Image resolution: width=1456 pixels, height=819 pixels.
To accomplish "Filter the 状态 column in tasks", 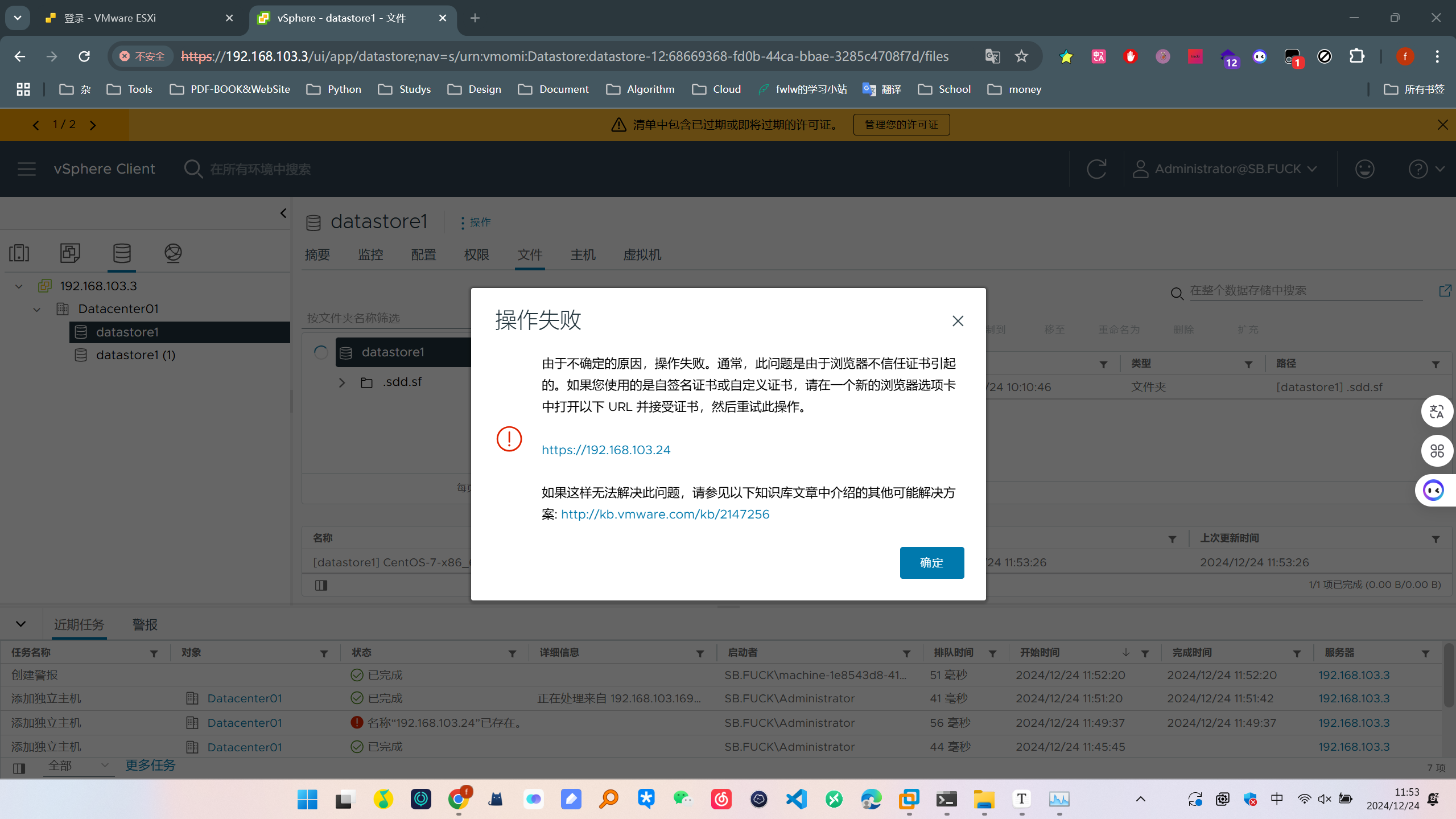I will click(512, 653).
